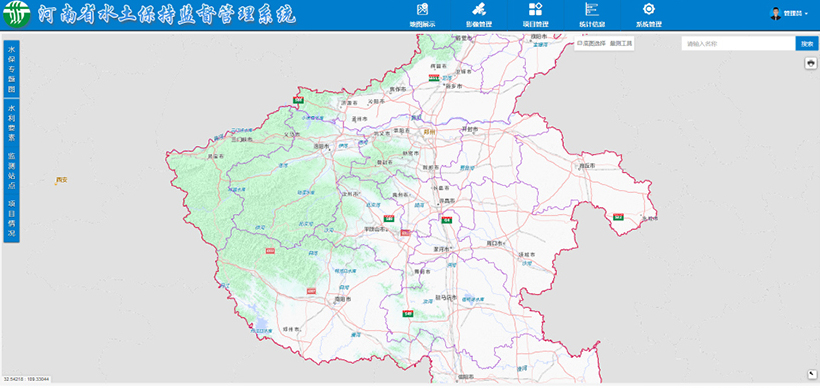Select the 项目情况 side tab
820x388 pixels.
pyautogui.click(x=12, y=219)
